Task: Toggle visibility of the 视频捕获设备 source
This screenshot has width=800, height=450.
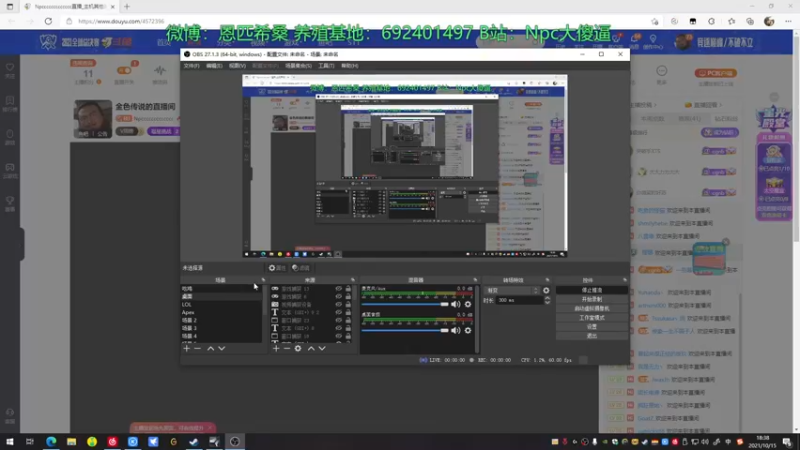Action: click(x=338, y=305)
